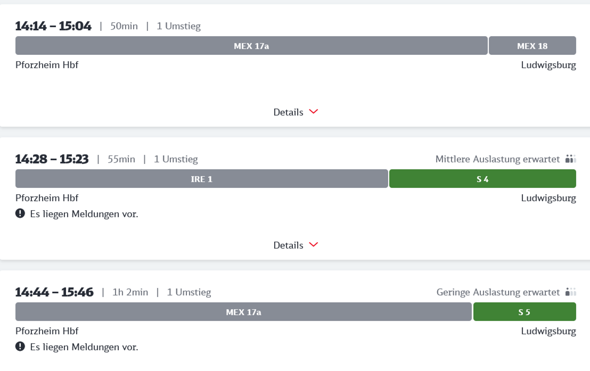The width and height of the screenshot is (590, 371).
Task: Expand Details of the 14:28 connection
Action: pyautogui.click(x=295, y=245)
